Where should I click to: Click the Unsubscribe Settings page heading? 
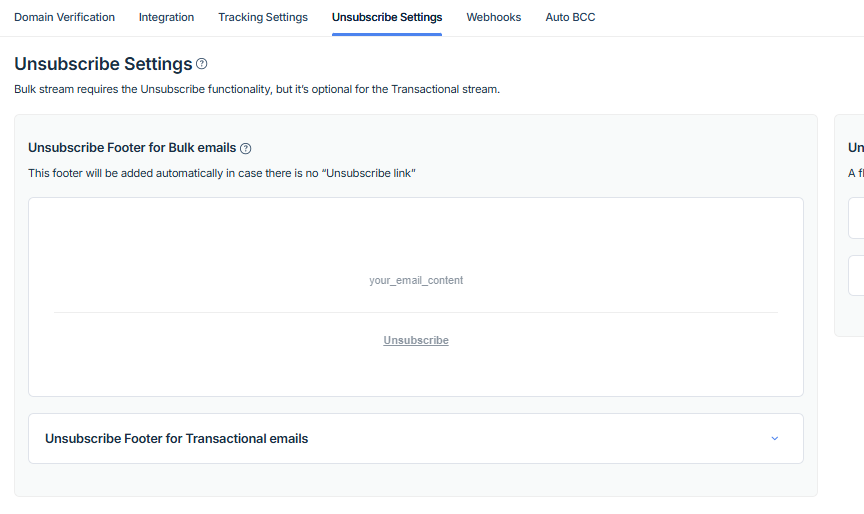103,64
